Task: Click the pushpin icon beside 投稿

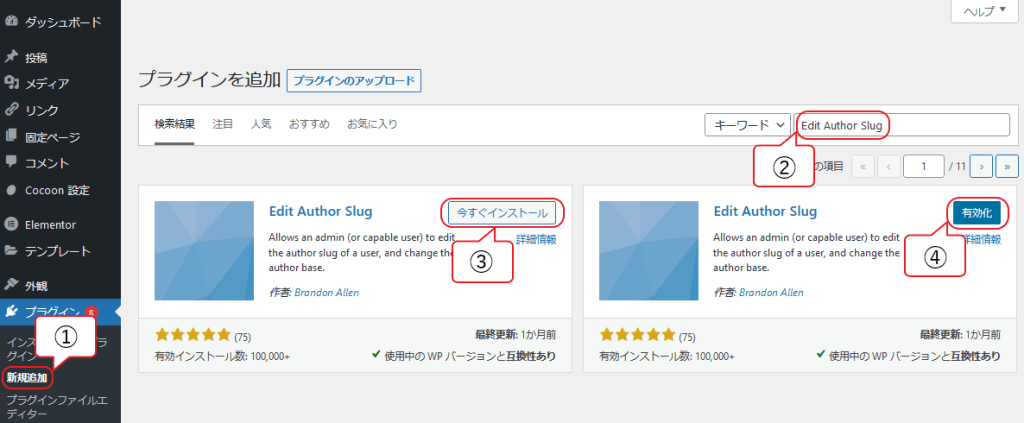Action: (11, 57)
